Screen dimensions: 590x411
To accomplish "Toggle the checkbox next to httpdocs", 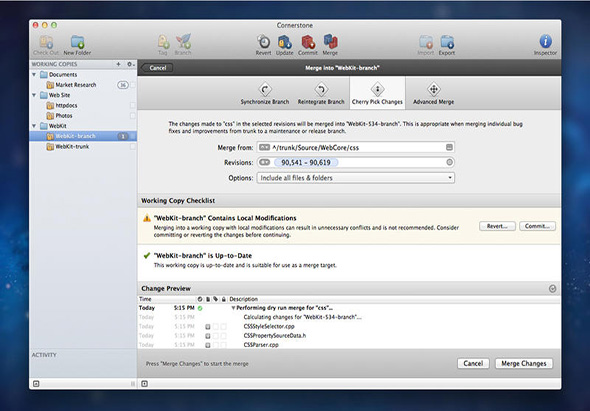I will click(x=132, y=105).
